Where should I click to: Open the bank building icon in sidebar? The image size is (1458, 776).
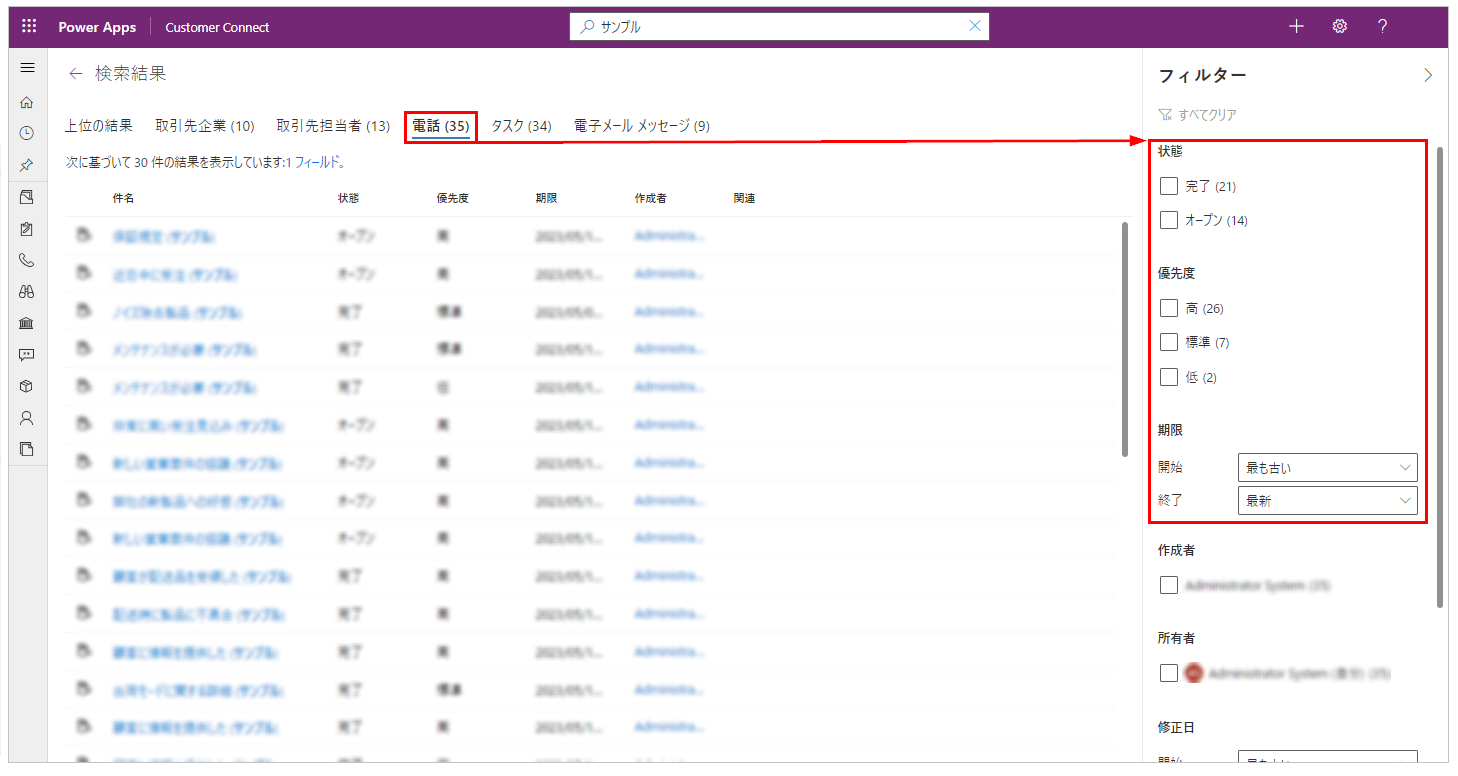point(27,323)
